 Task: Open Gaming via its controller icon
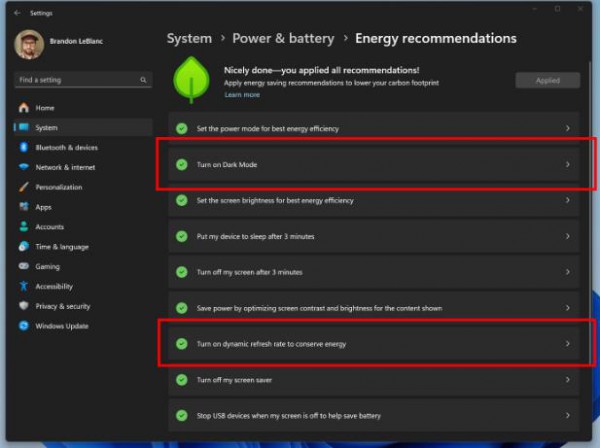(24, 267)
